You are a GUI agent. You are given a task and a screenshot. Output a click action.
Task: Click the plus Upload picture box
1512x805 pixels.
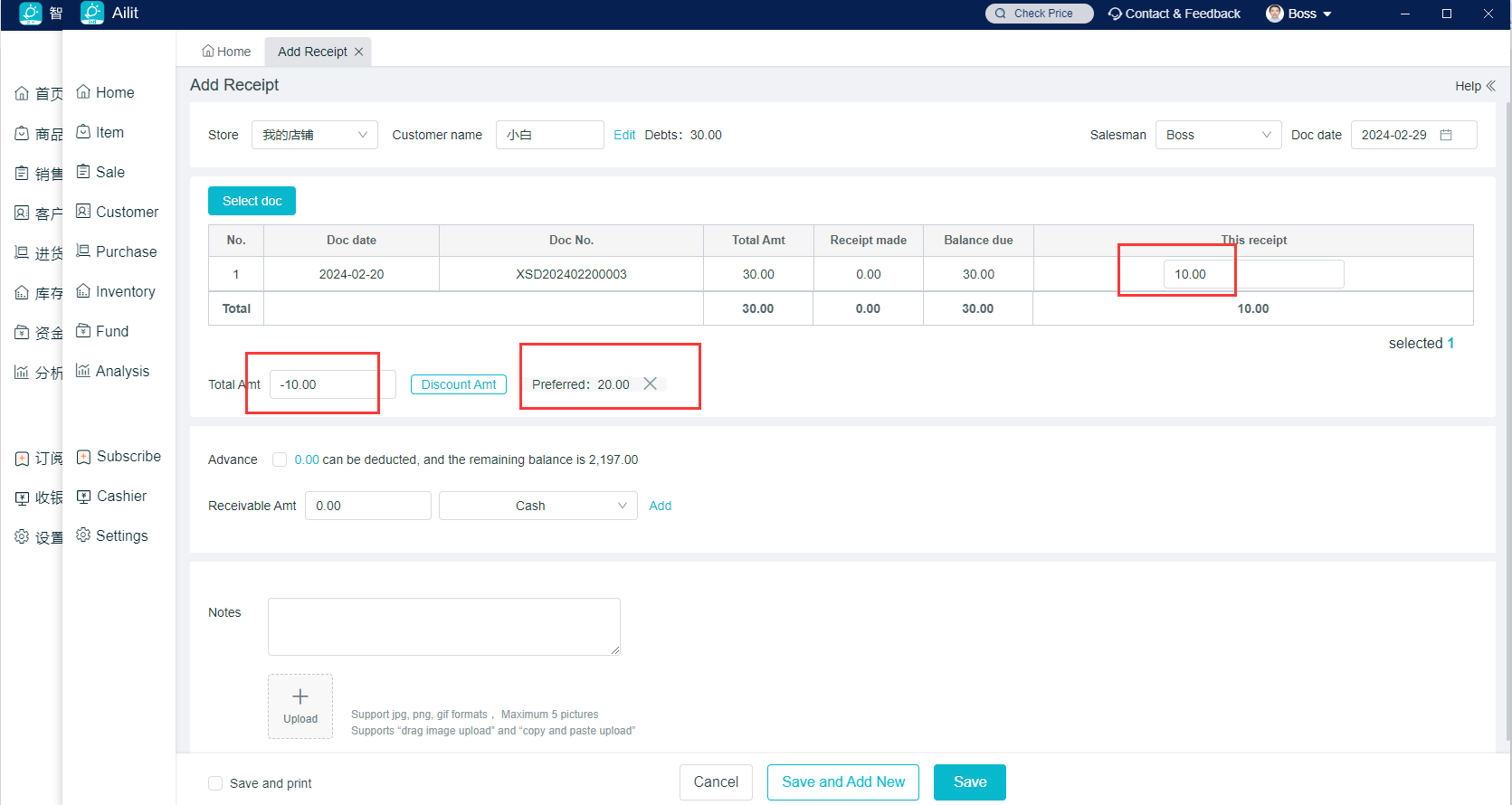point(300,706)
